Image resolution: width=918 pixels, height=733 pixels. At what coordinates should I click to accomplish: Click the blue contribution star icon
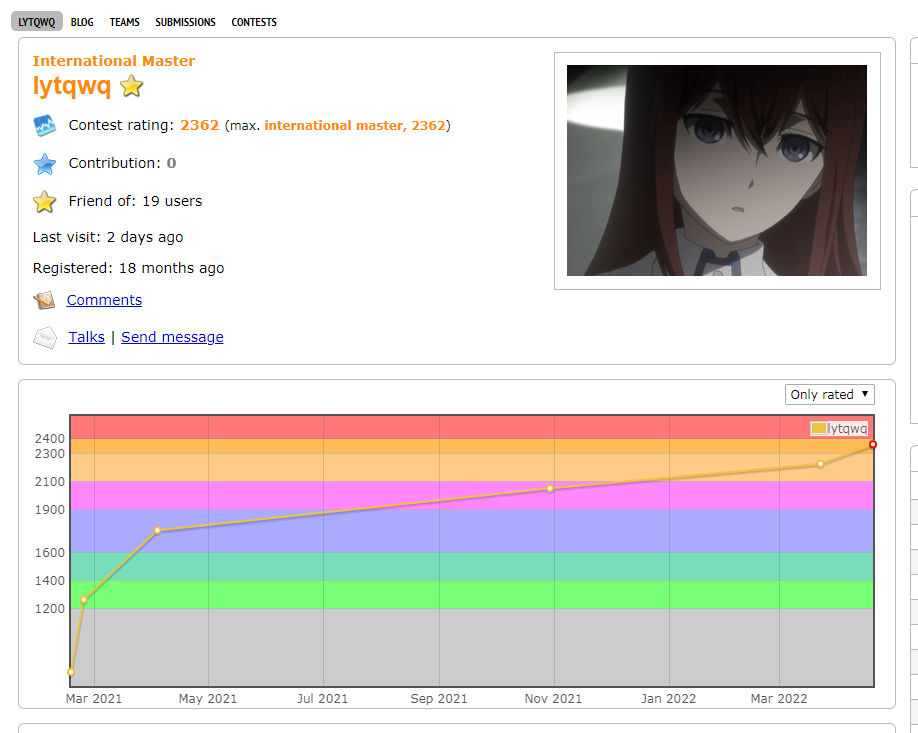pos(44,164)
